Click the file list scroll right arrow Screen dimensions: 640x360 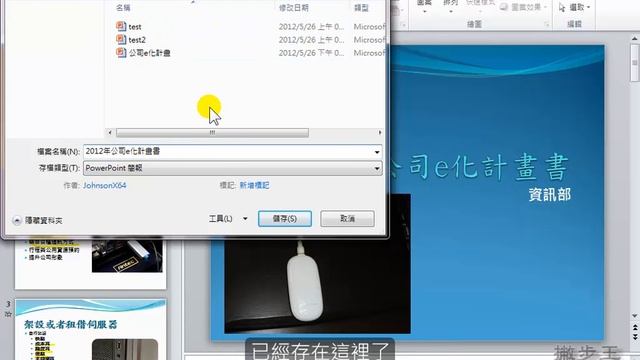pos(380,133)
